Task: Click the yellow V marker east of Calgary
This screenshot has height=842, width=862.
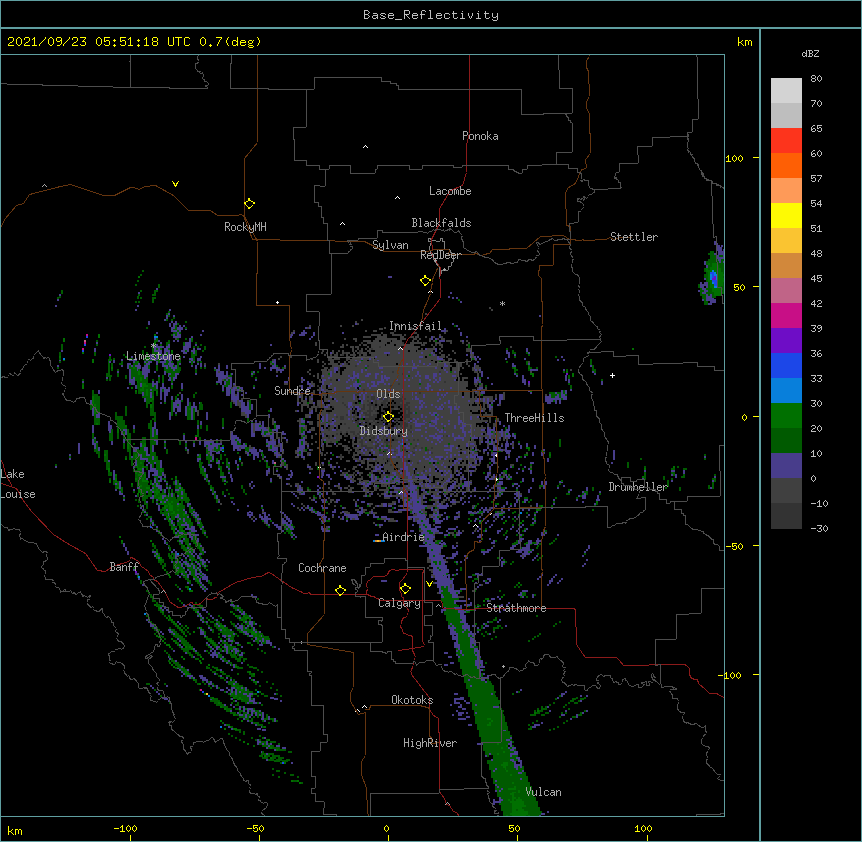Action: pyautogui.click(x=429, y=584)
